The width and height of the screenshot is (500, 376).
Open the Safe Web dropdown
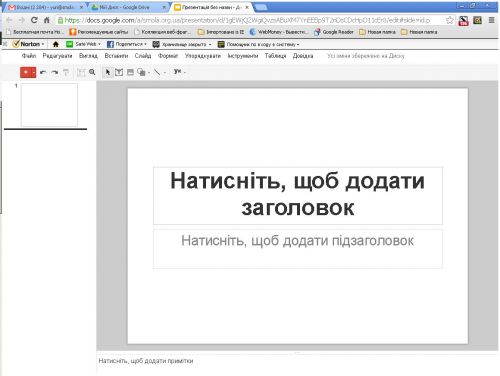(83, 44)
